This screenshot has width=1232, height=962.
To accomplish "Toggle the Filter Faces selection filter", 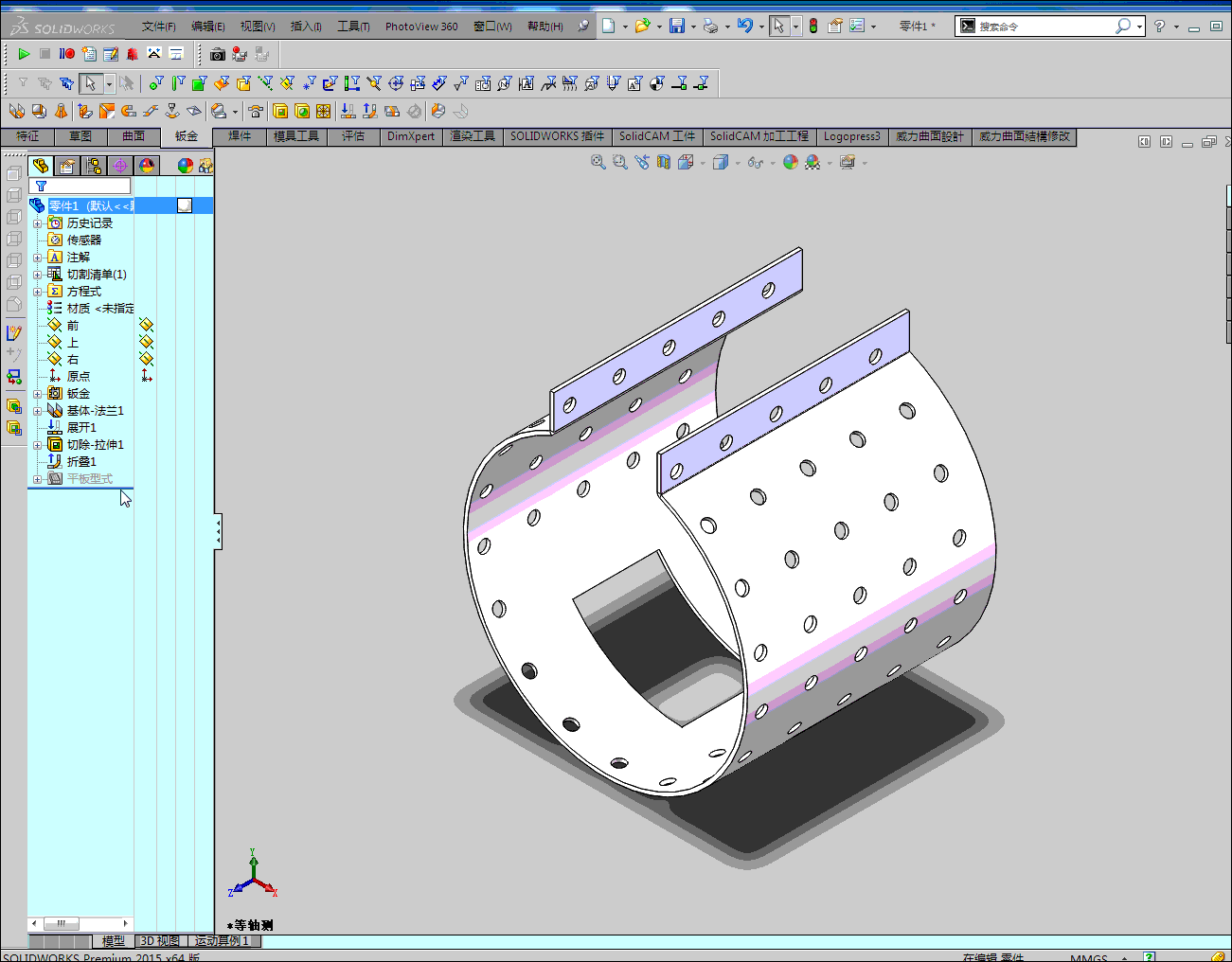I will pos(200,83).
